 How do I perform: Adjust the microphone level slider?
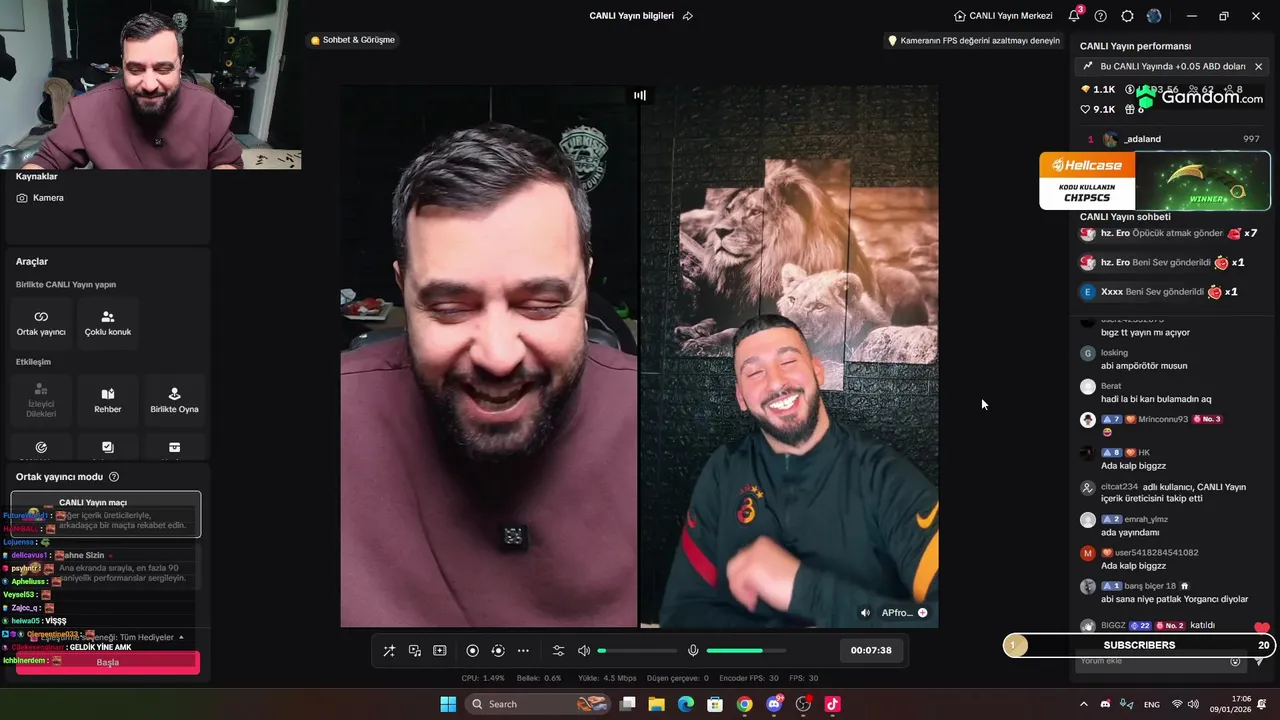click(x=747, y=651)
